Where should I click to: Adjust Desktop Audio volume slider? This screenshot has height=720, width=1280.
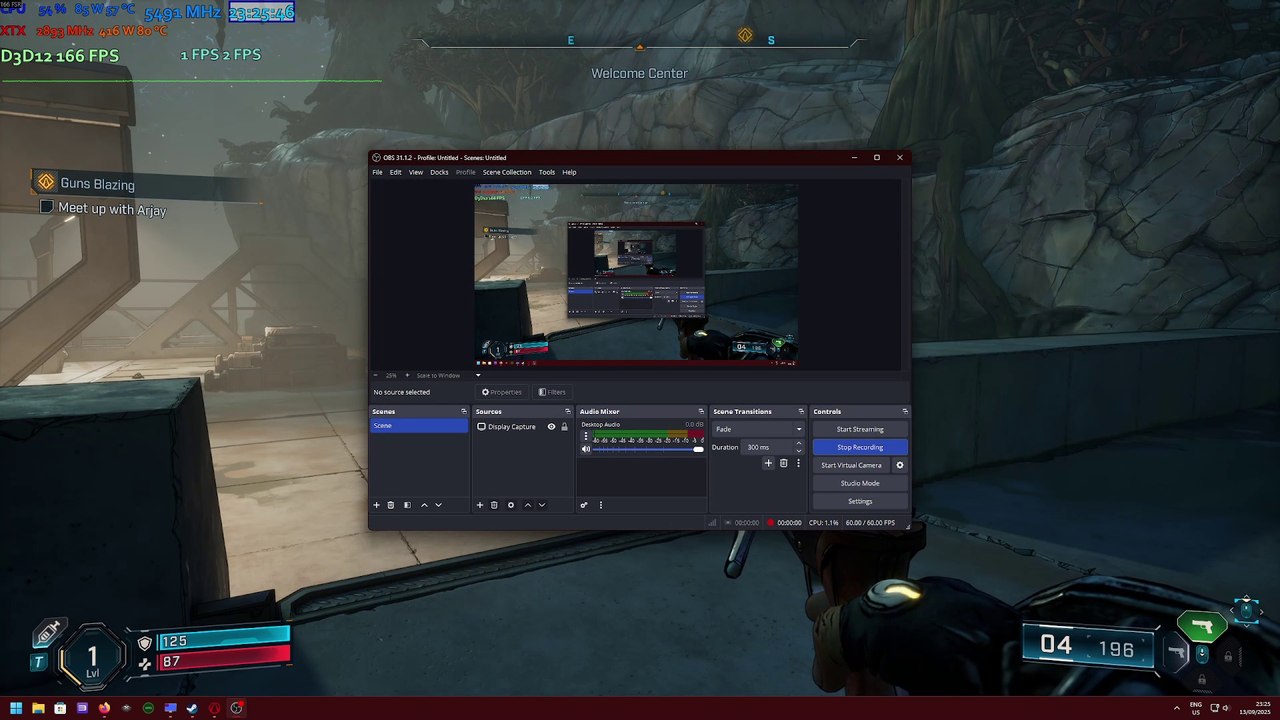(x=648, y=449)
